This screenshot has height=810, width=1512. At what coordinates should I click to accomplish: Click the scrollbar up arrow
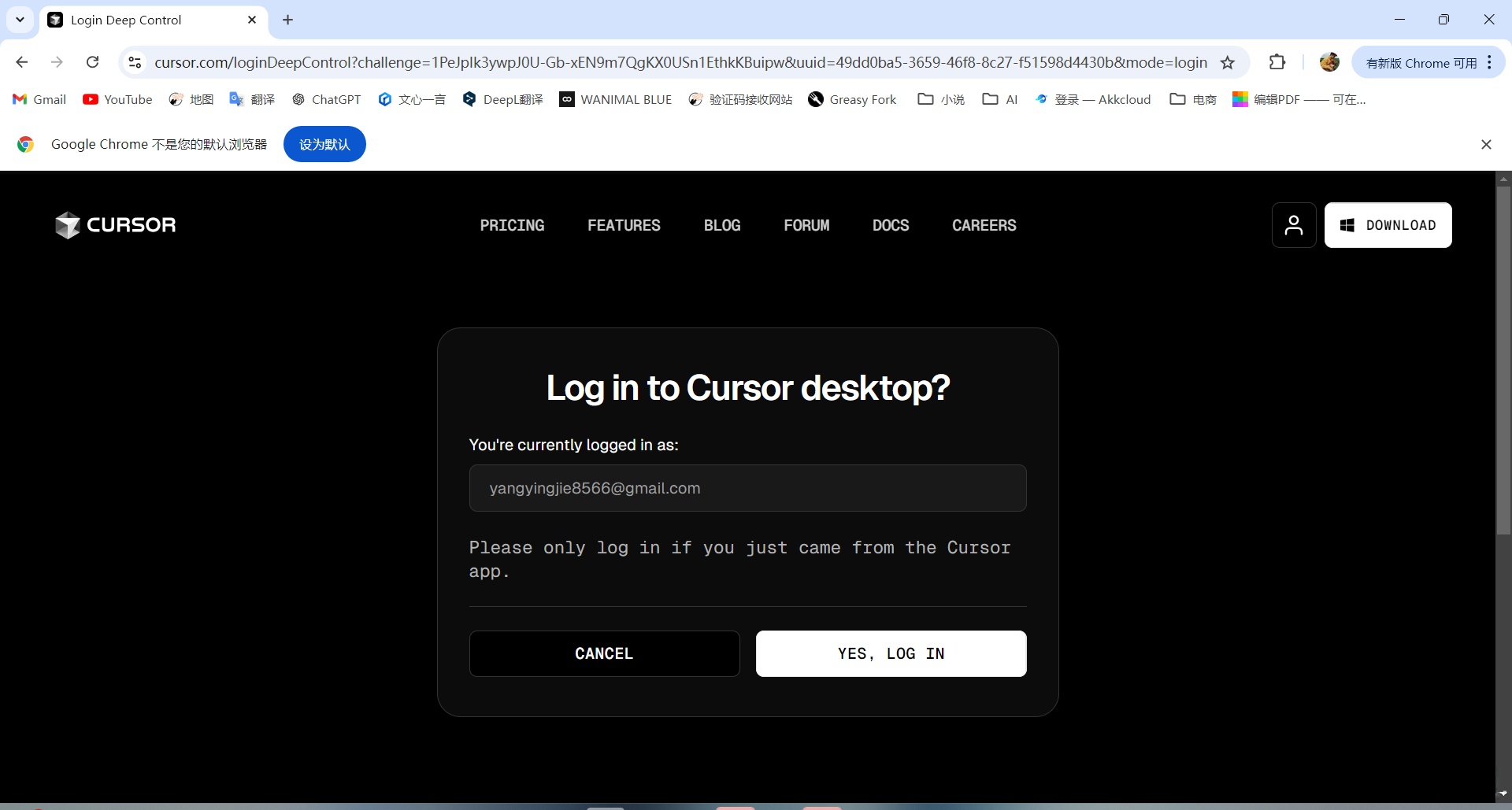point(1504,179)
